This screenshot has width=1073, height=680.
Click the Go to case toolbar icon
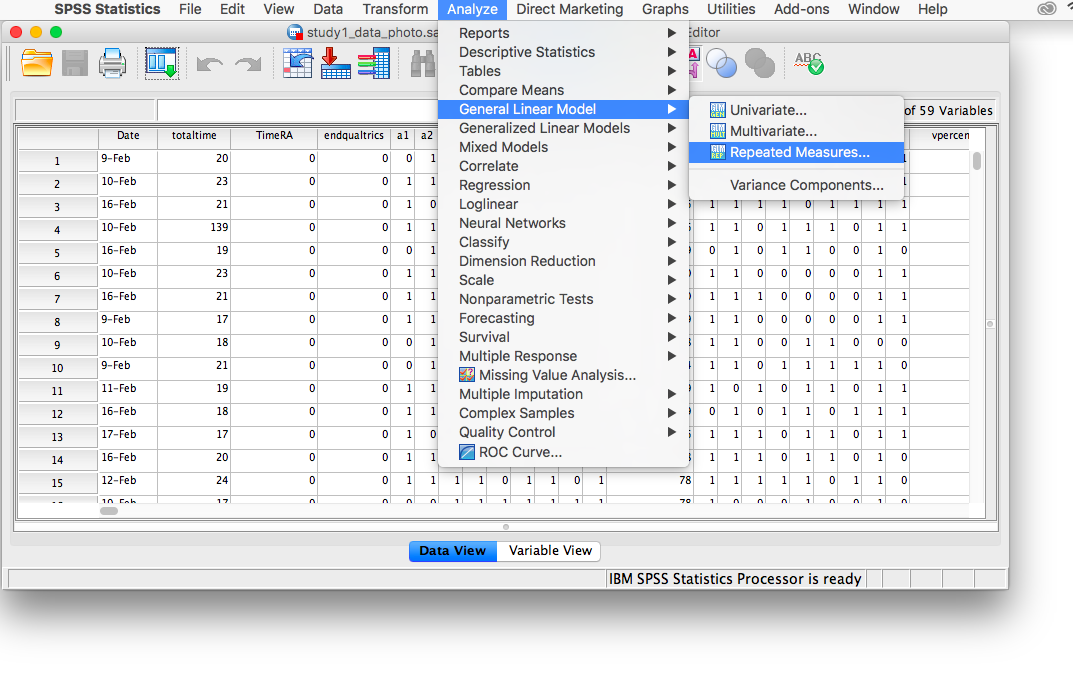pos(298,64)
